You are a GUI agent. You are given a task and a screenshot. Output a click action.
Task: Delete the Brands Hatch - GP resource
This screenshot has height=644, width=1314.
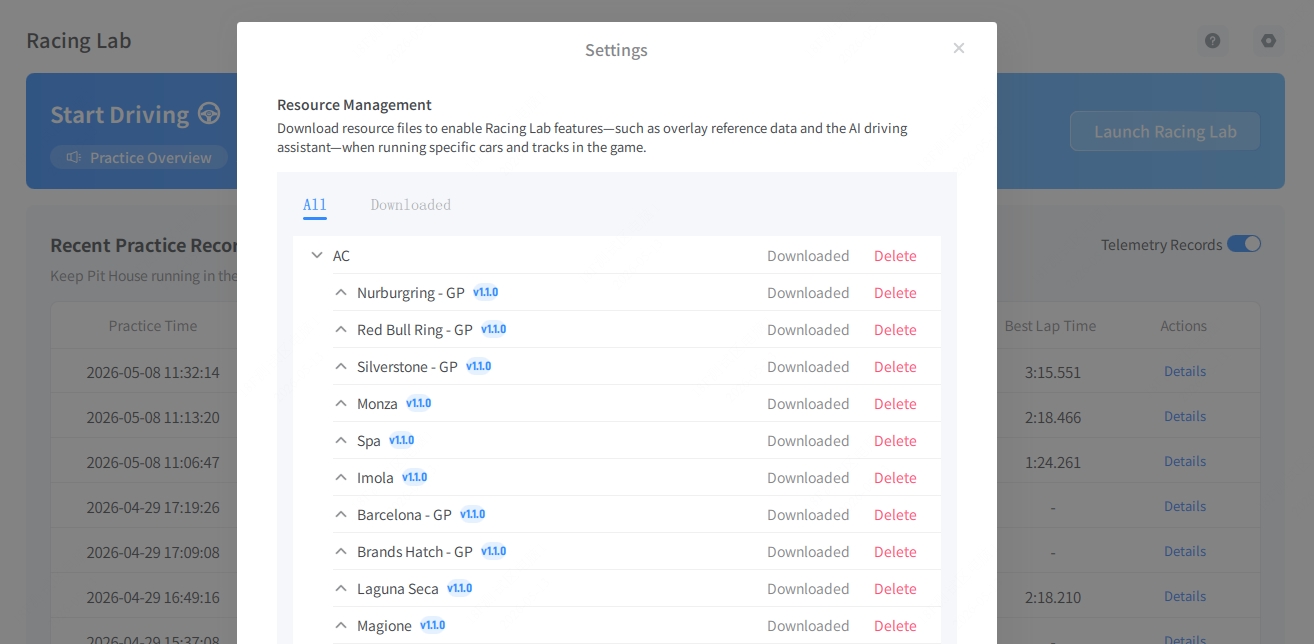[895, 552]
